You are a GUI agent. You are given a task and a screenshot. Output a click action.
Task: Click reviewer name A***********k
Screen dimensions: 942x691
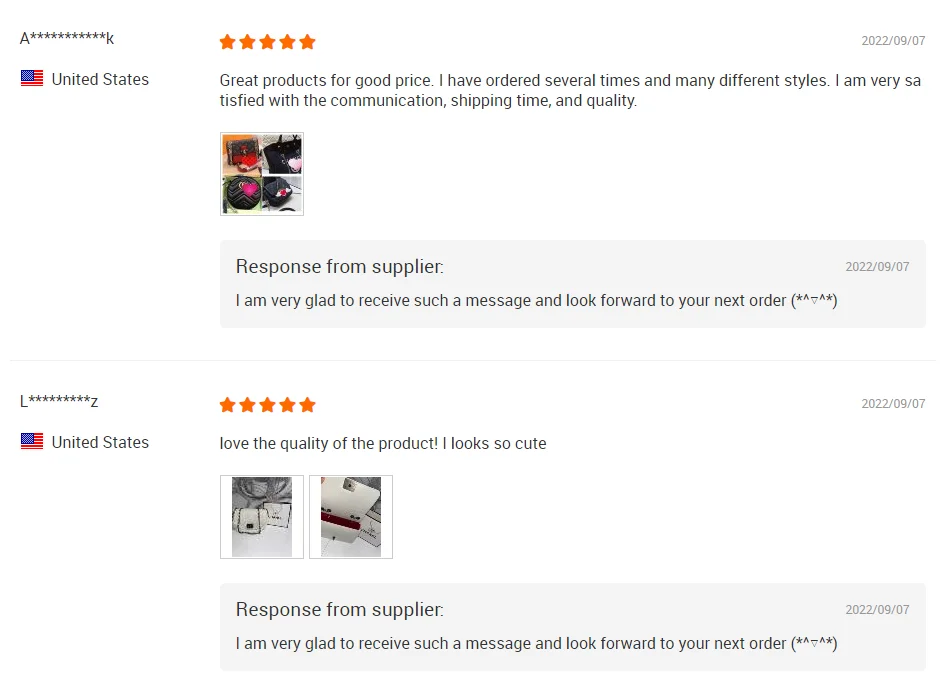(x=67, y=39)
